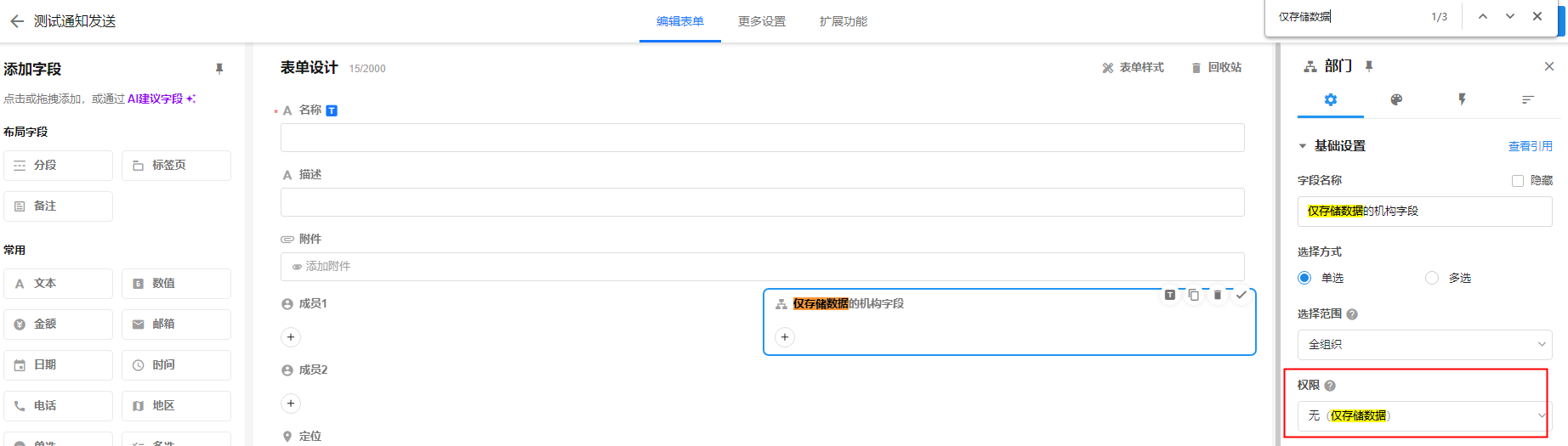This screenshot has width=1568, height=446.
Task: Click the 查看引用 link
Action: tap(1531, 146)
